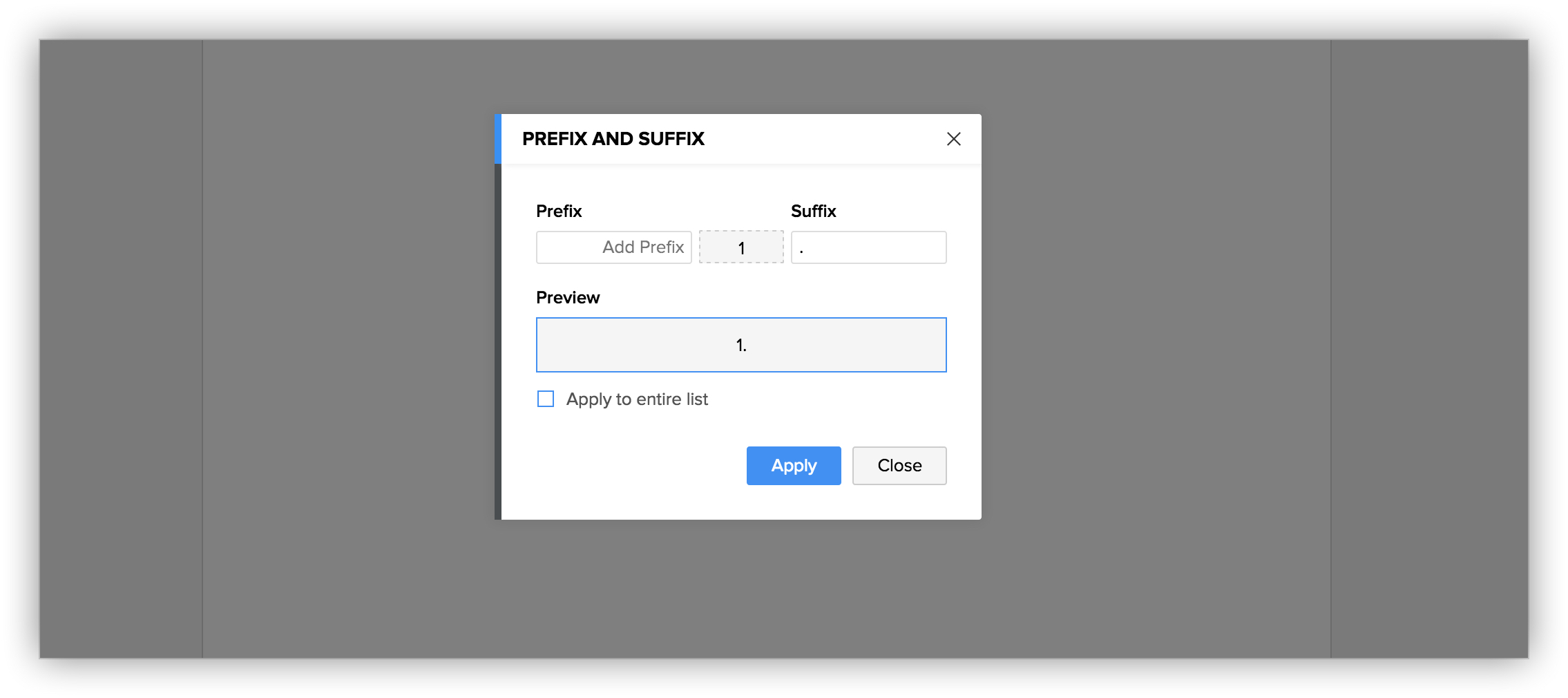1568x698 pixels.
Task: Select the dashed number box showing 1
Action: tap(741, 247)
